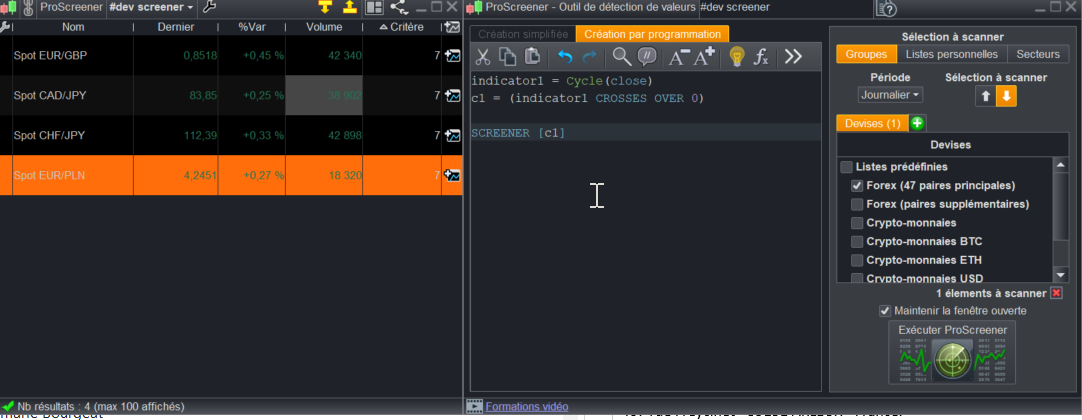Select the Spot EUR/GBP row
This screenshot has width=1082, height=420.
pyautogui.click(x=230, y=56)
